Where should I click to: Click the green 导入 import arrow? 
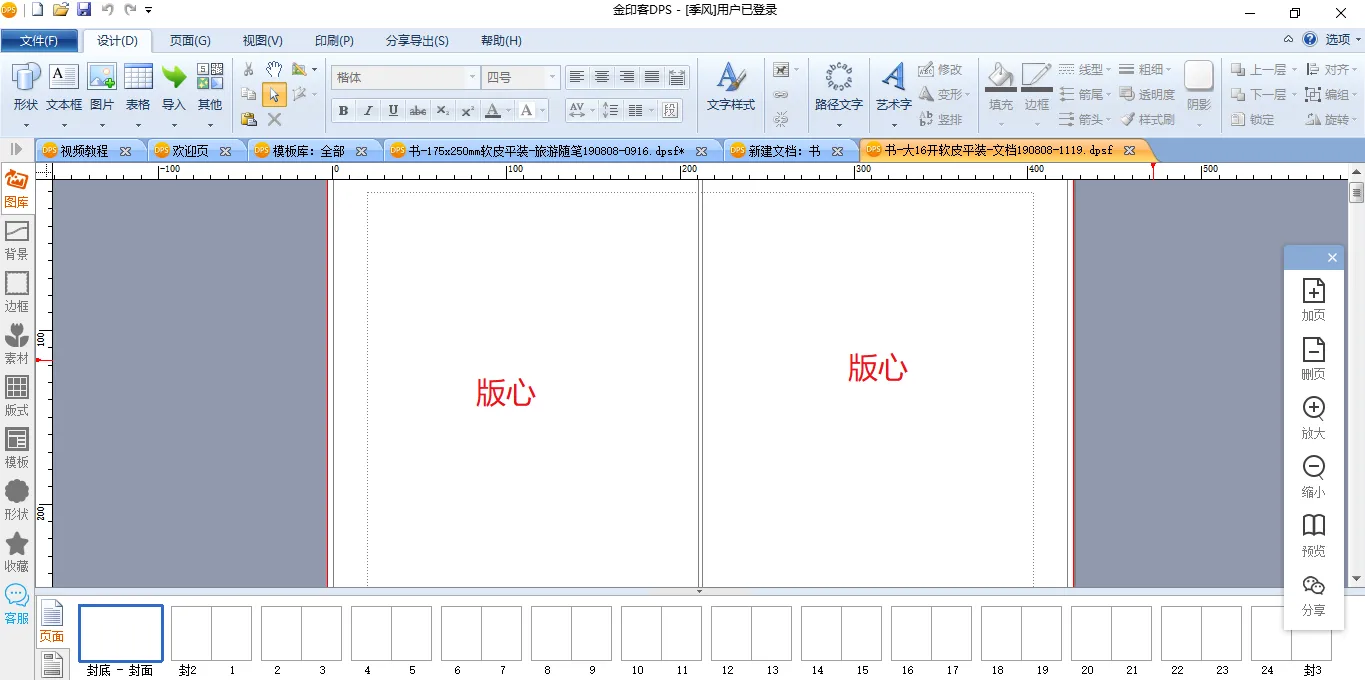(174, 77)
